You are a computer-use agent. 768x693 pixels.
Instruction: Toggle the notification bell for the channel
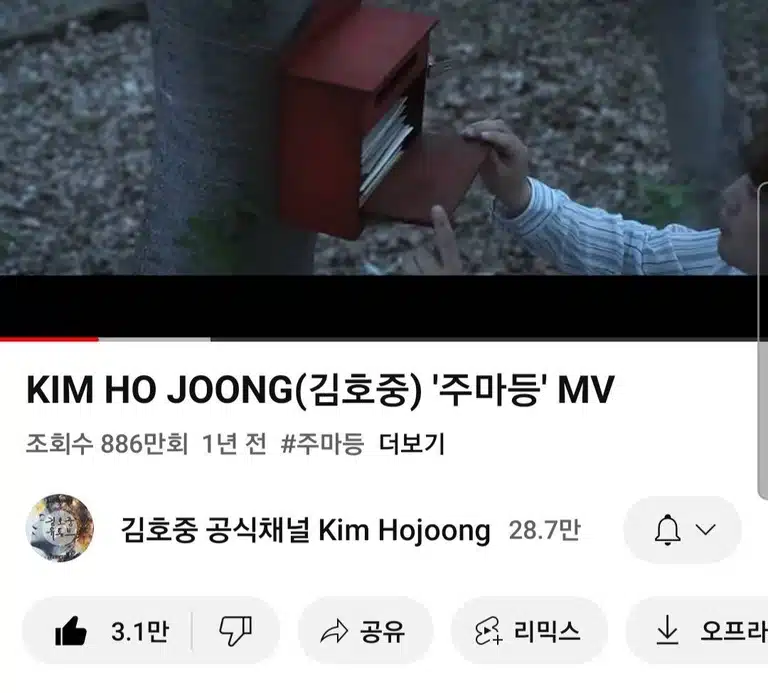[x=668, y=530]
